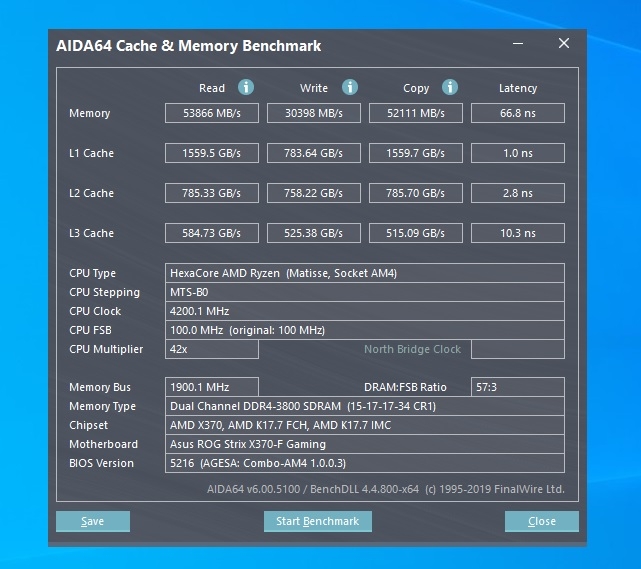Click BIOS Version field 5216 AGESA

coord(365,463)
